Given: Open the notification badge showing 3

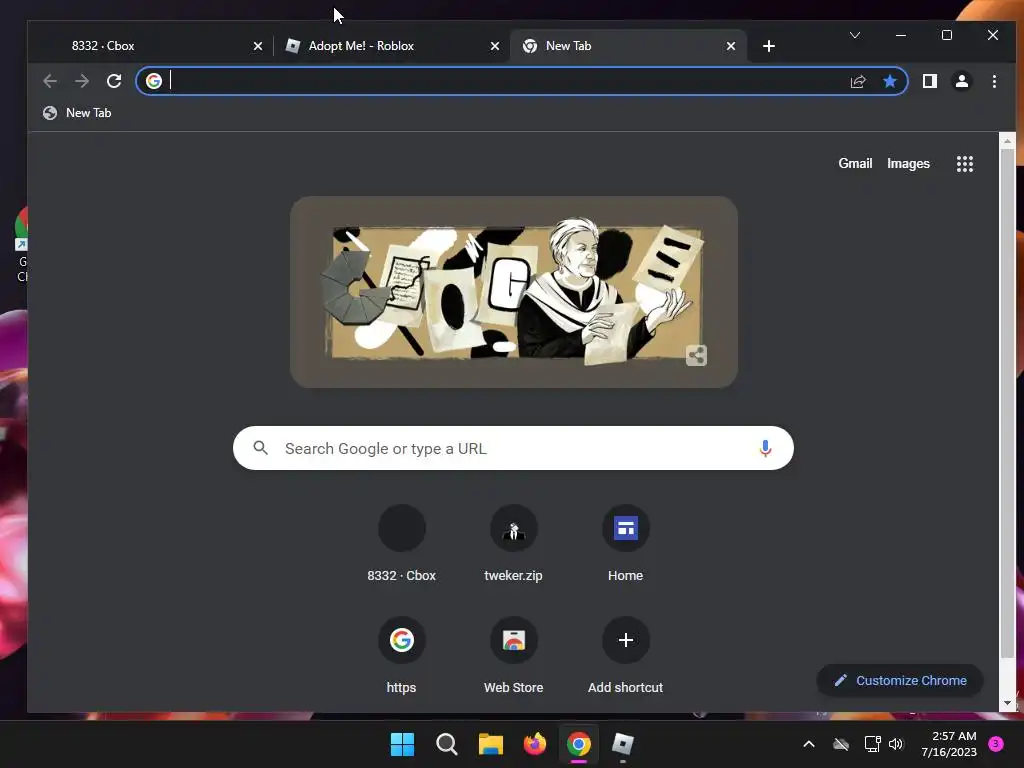Looking at the screenshot, I should [996, 743].
